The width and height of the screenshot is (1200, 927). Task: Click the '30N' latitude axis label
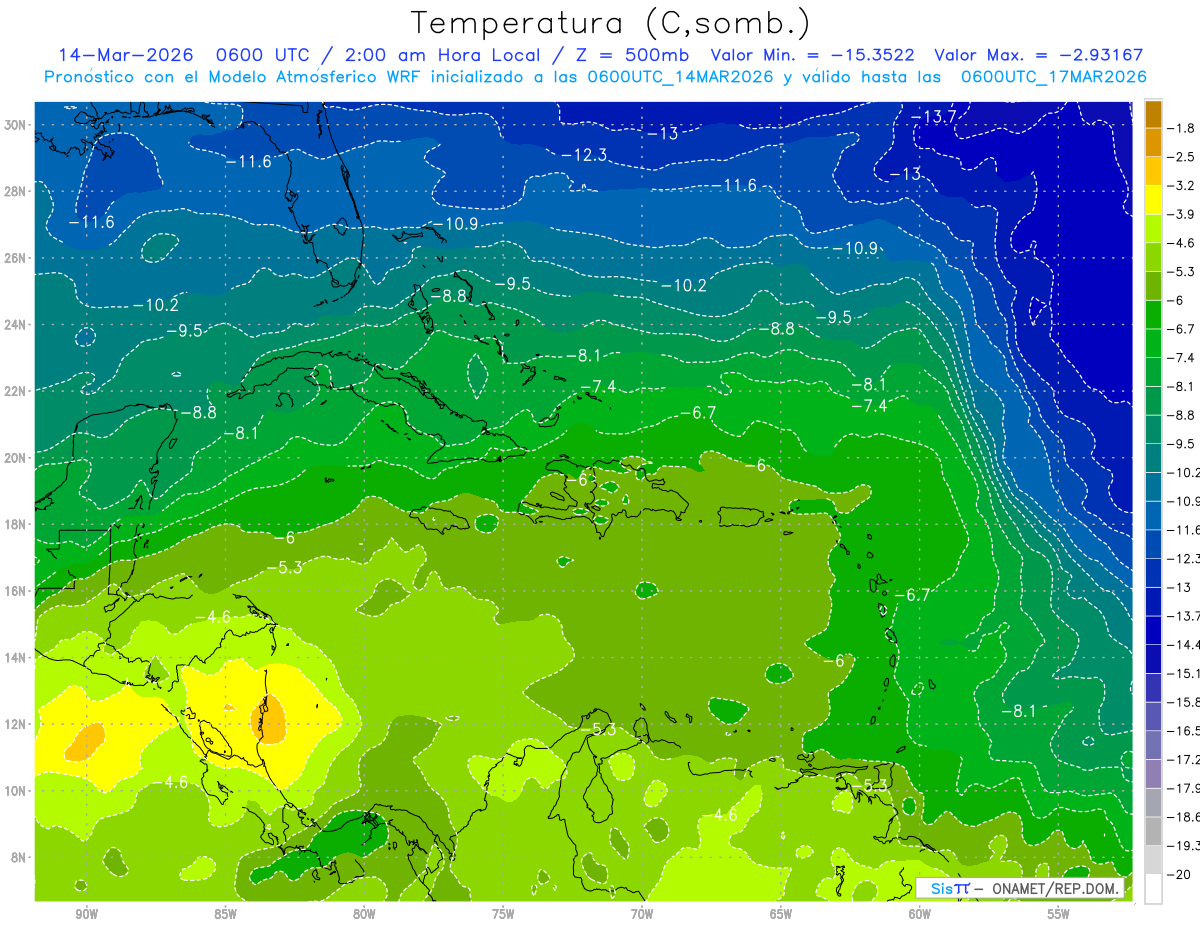point(16,124)
